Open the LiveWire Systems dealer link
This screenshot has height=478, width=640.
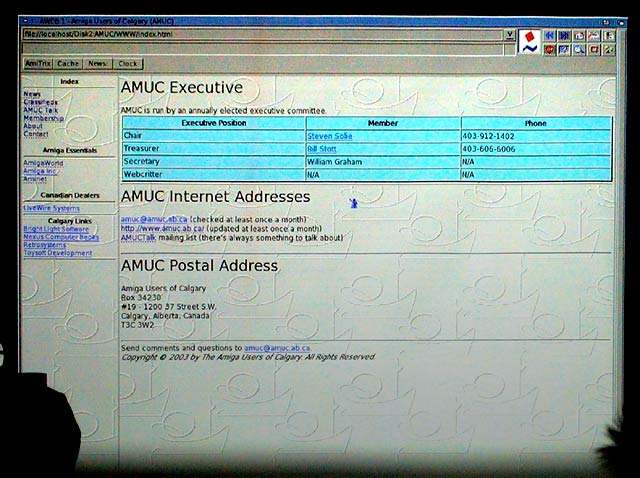51,208
